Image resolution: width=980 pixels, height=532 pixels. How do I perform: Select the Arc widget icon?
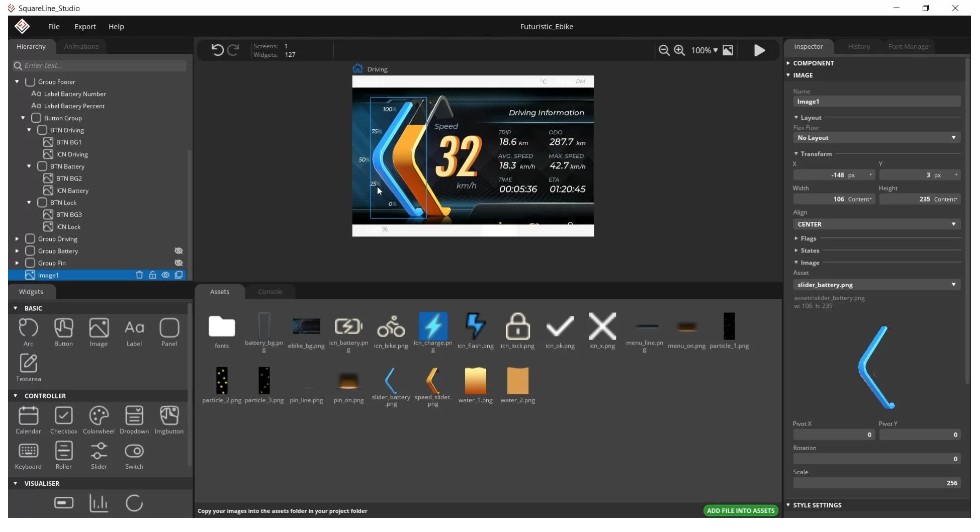tap(29, 329)
